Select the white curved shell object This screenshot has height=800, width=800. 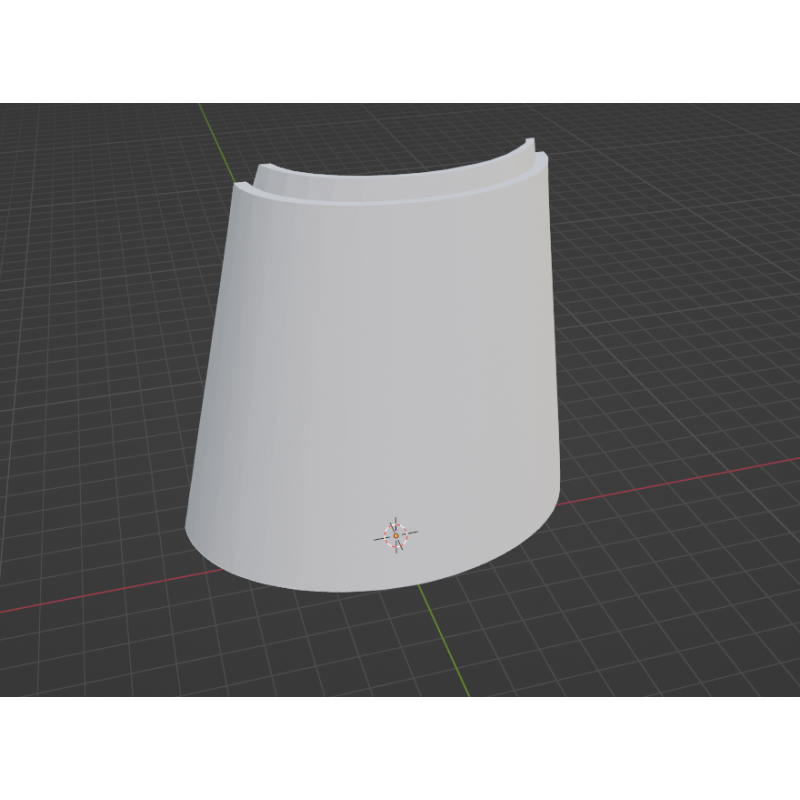coord(380,370)
